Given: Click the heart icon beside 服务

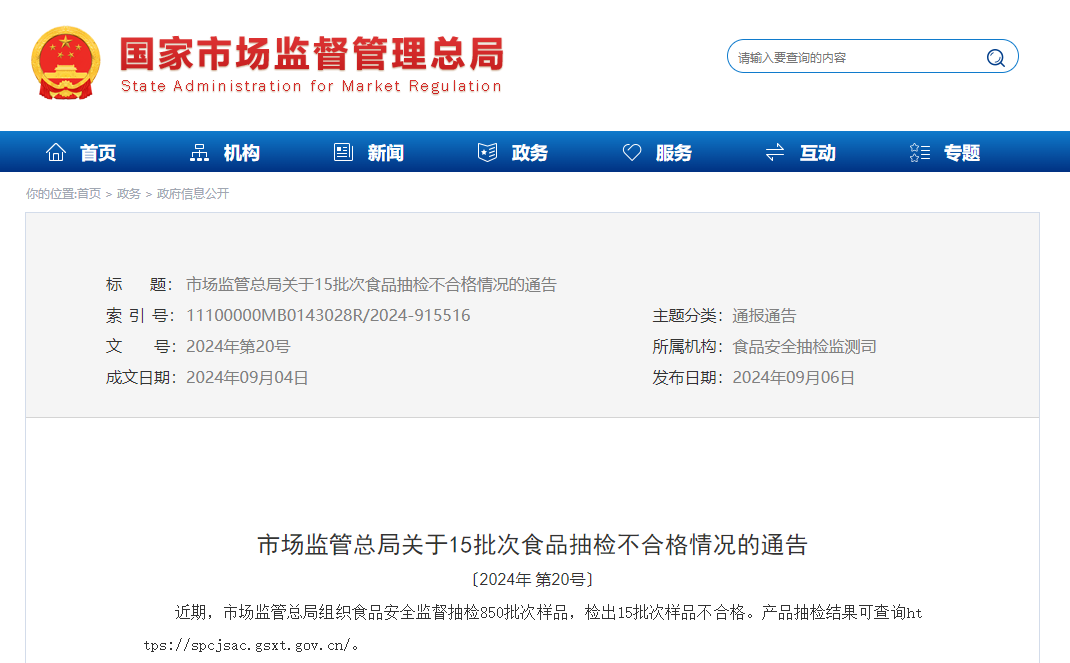Looking at the screenshot, I should click(632, 153).
